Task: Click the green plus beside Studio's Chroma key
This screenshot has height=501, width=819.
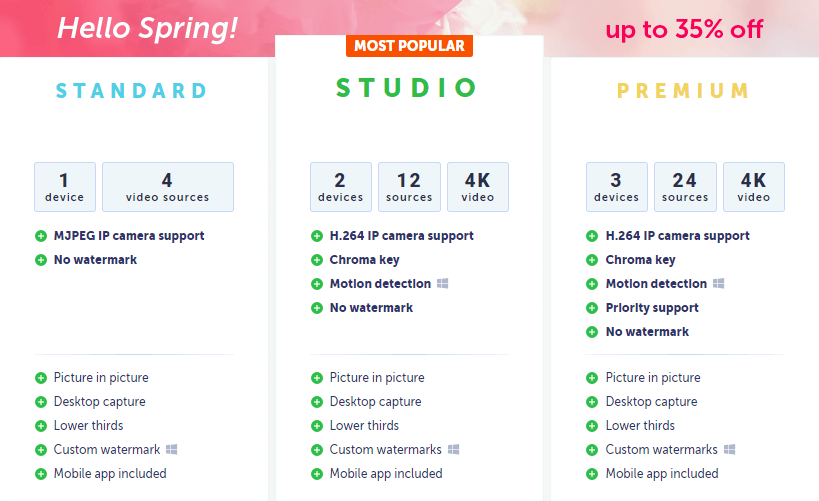Action: pos(317,260)
